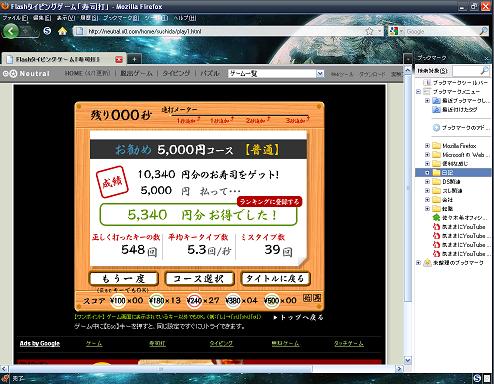
Task: Open the ブックマークのアド... bookmark
Action: 461,127
